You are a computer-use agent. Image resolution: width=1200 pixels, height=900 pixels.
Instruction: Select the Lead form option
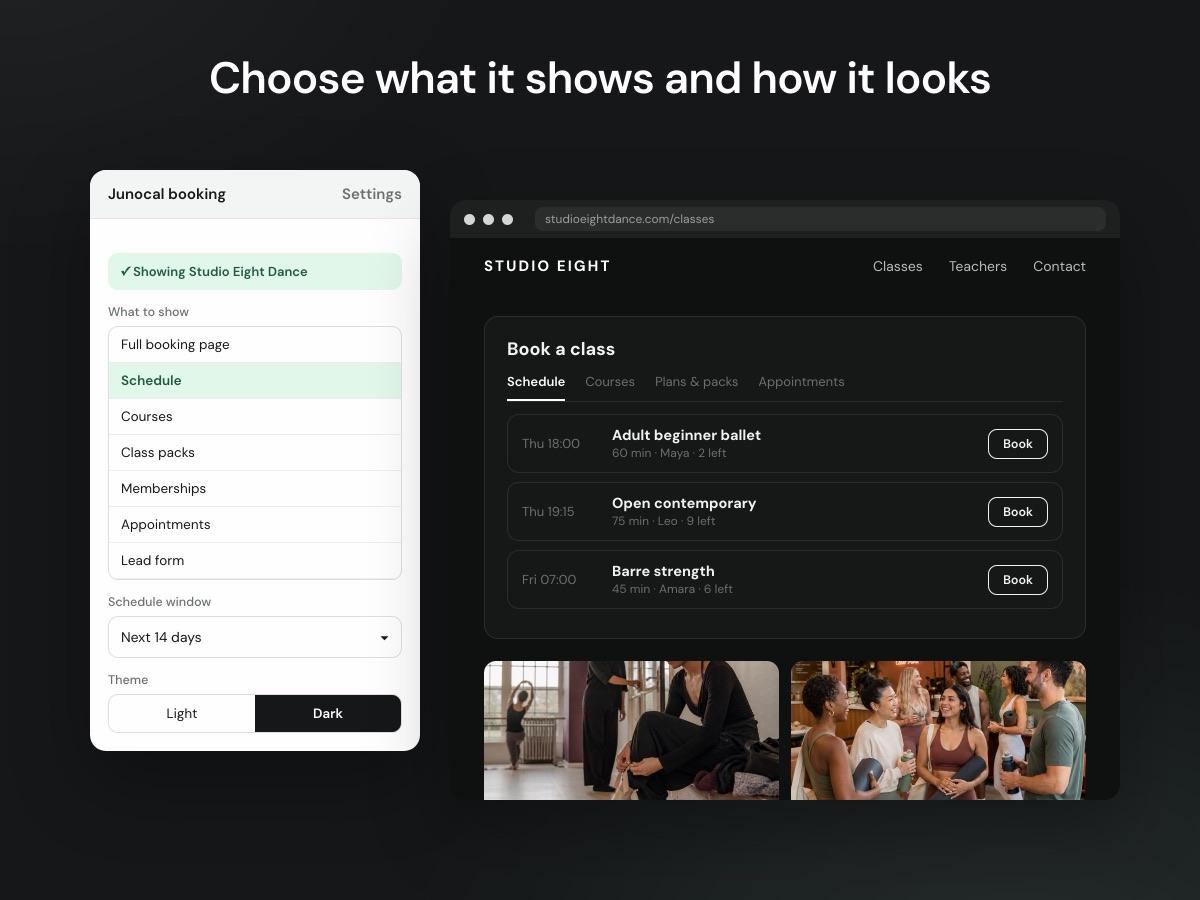[255, 561]
